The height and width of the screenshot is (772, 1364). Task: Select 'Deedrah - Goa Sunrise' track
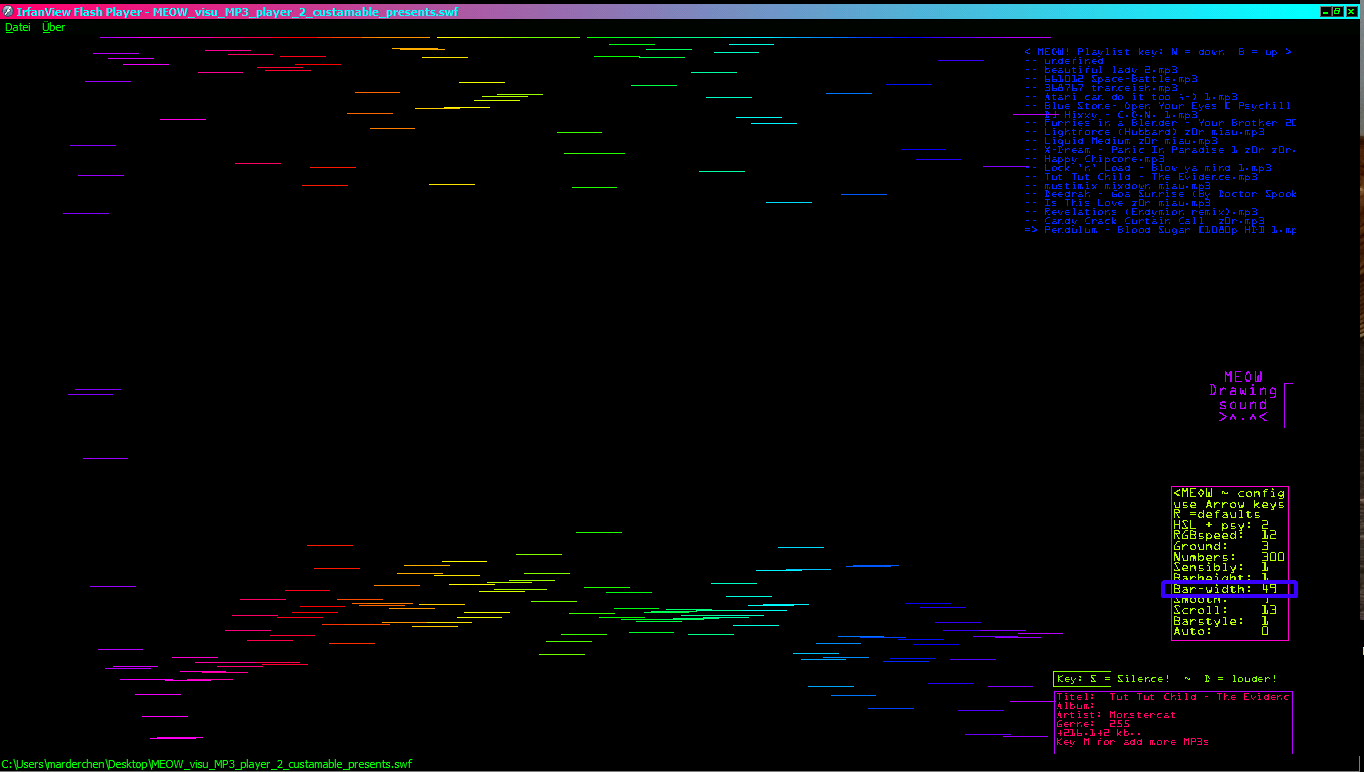(1160, 194)
